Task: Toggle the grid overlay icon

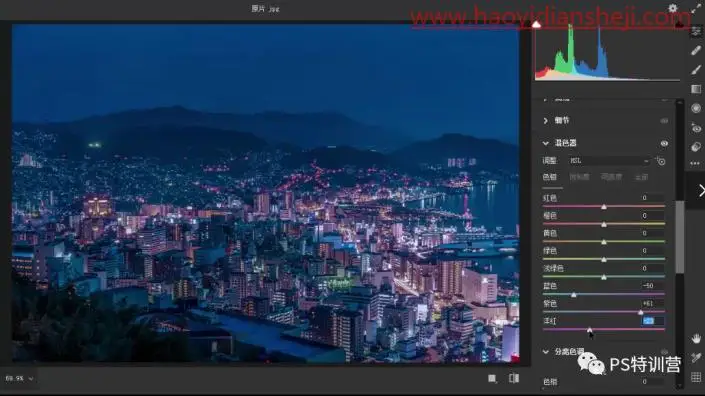Action: (x=696, y=377)
